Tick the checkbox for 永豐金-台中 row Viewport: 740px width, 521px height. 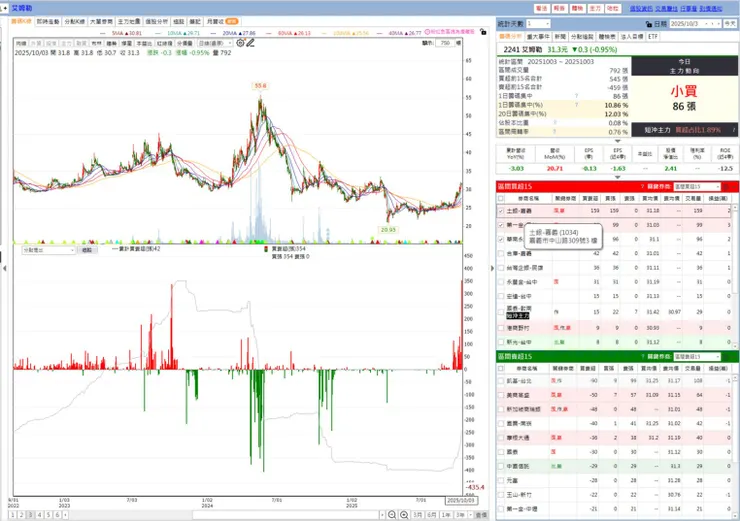point(501,282)
